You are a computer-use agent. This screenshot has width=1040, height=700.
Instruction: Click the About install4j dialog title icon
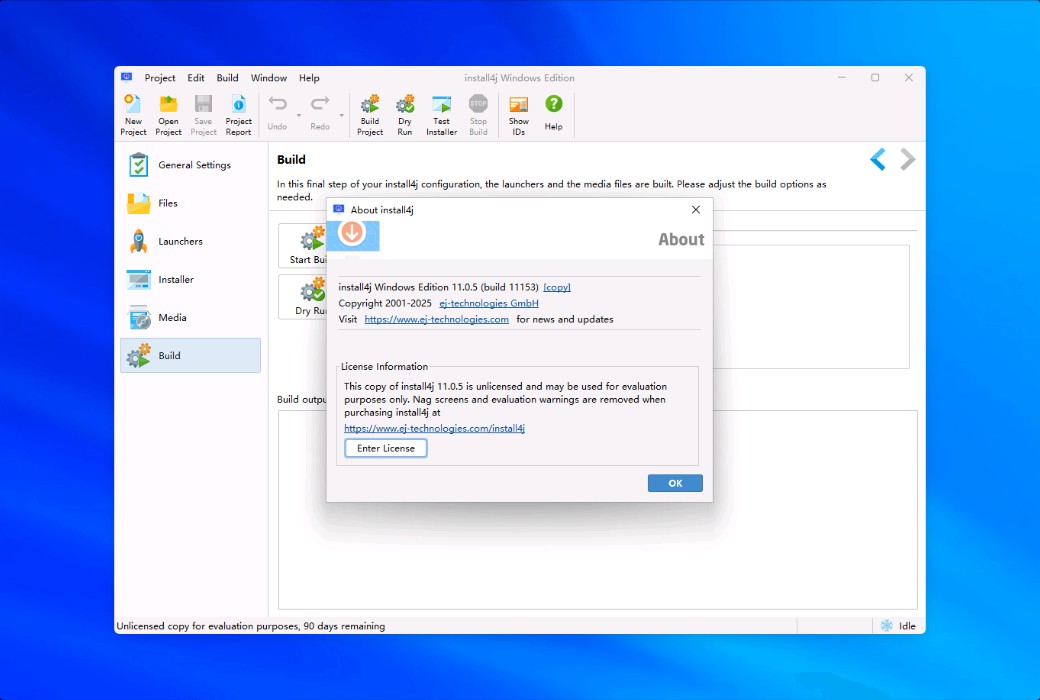[338, 209]
